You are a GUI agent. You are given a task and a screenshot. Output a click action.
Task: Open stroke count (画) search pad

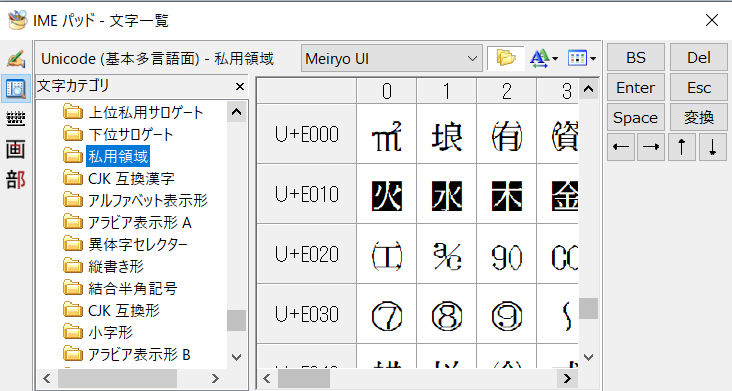[16, 150]
